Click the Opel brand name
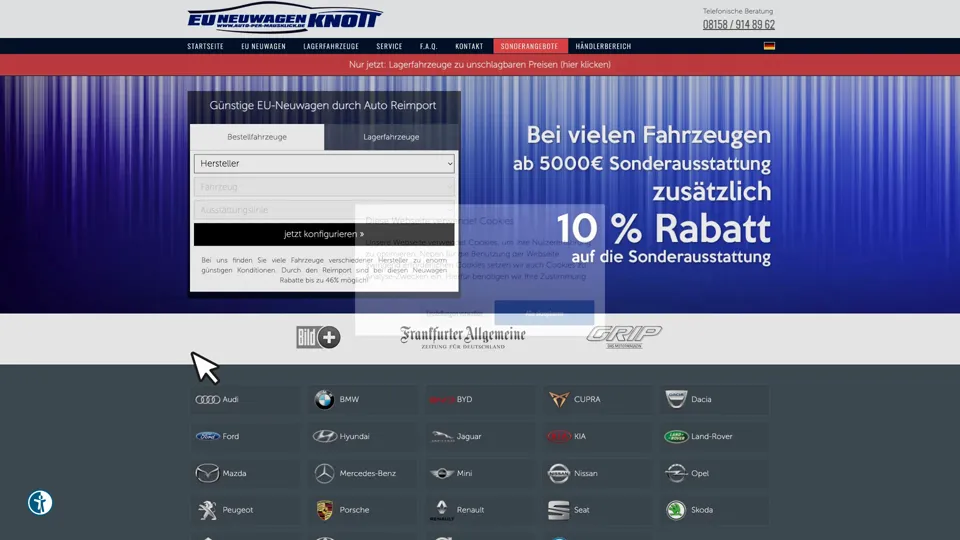 point(700,473)
